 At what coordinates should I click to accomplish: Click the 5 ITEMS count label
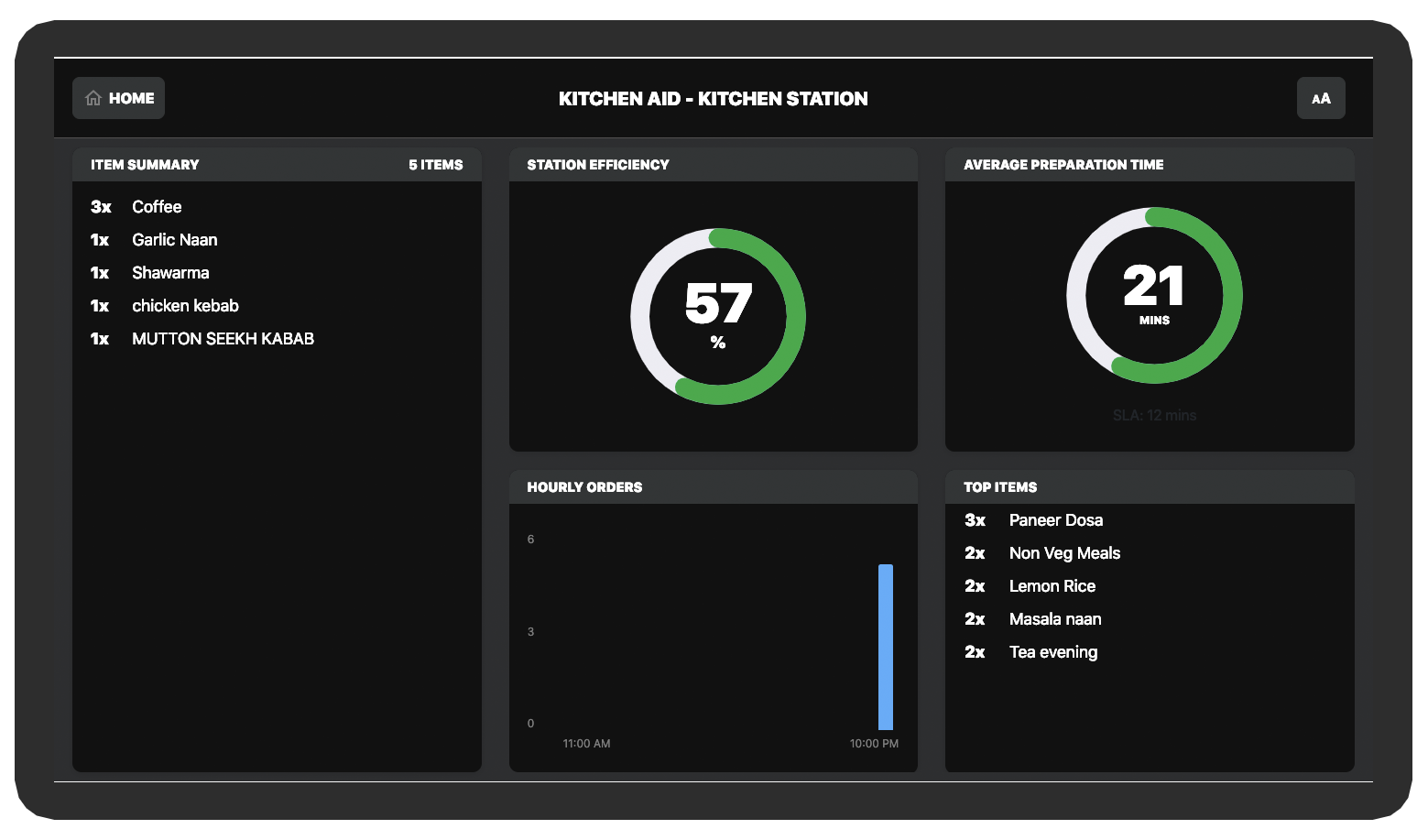click(435, 165)
